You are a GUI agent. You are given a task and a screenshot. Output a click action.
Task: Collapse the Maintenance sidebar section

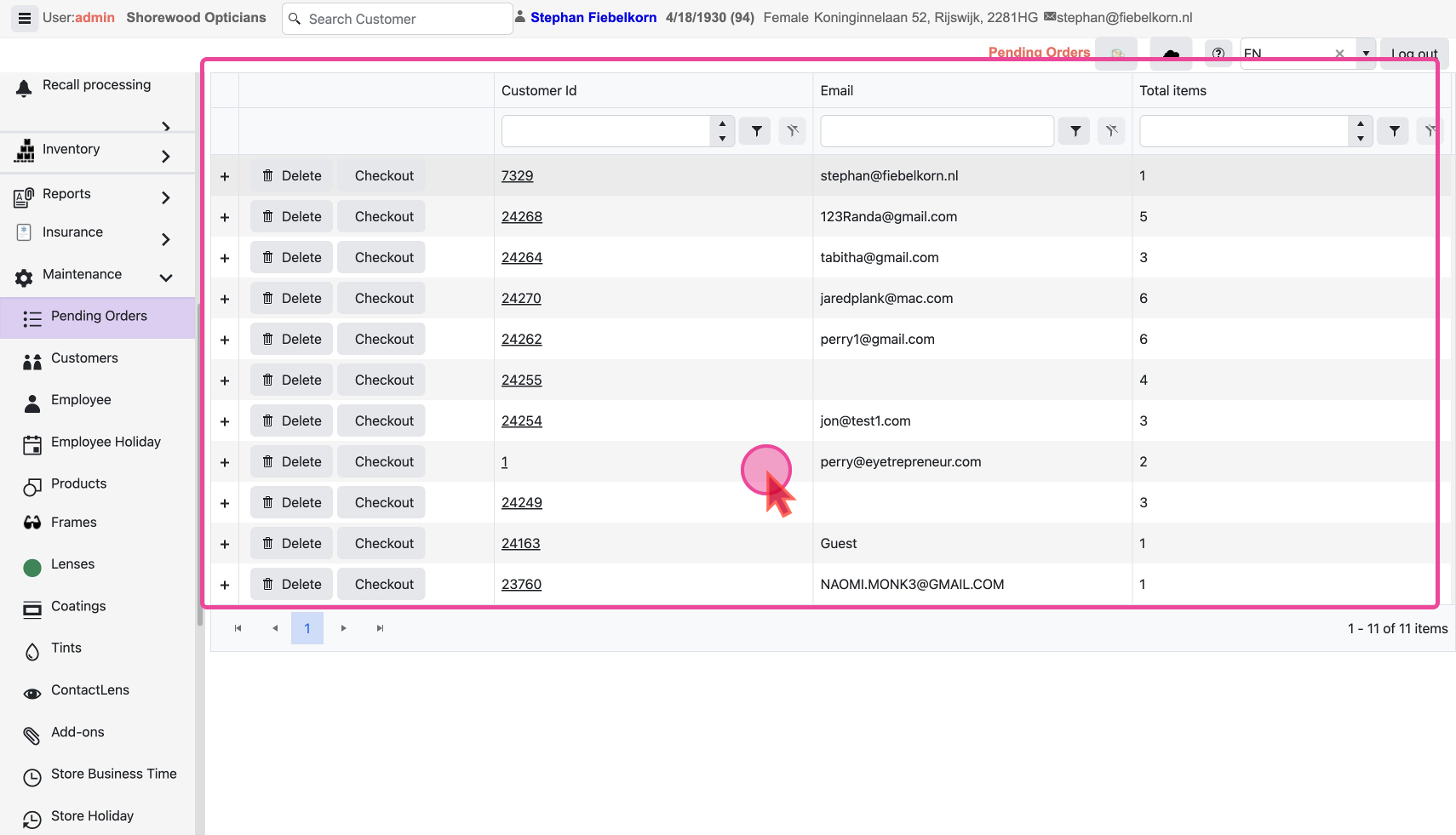[x=166, y=277]
